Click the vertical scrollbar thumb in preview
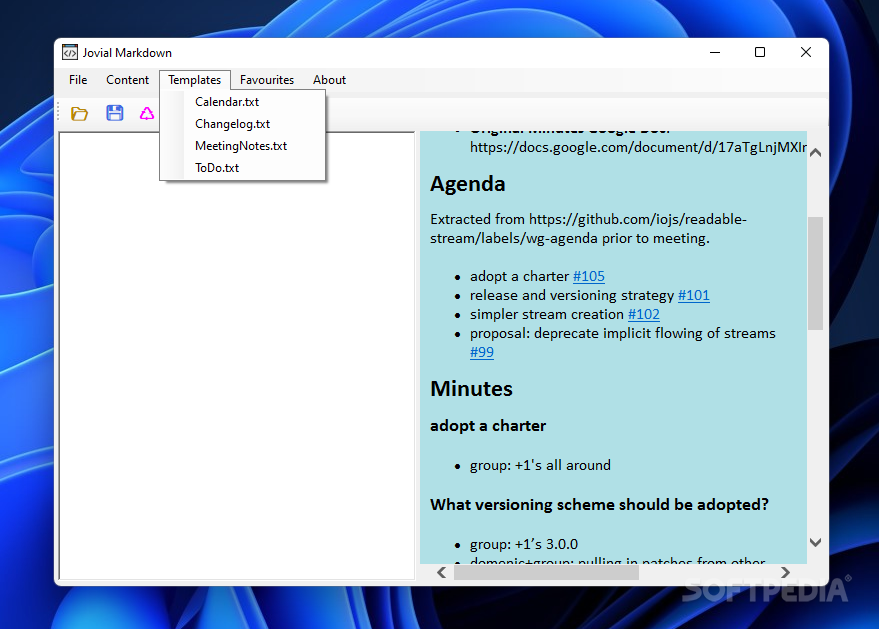Viewport: 879px width, 629px height. pyautogui.click(x=816, y=273)
